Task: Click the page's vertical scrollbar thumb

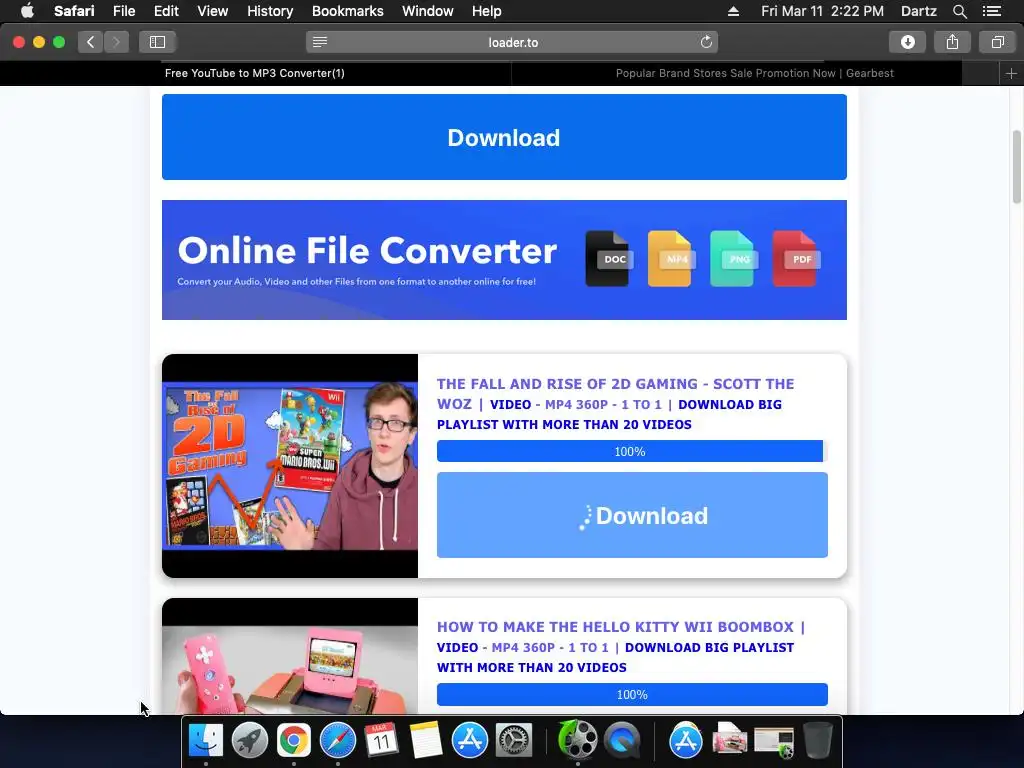Action: 1016,167
